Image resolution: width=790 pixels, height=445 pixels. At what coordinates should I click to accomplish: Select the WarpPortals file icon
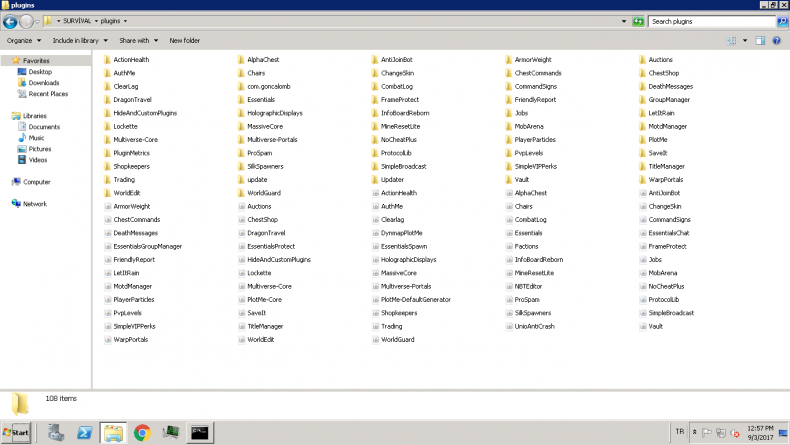108,340
